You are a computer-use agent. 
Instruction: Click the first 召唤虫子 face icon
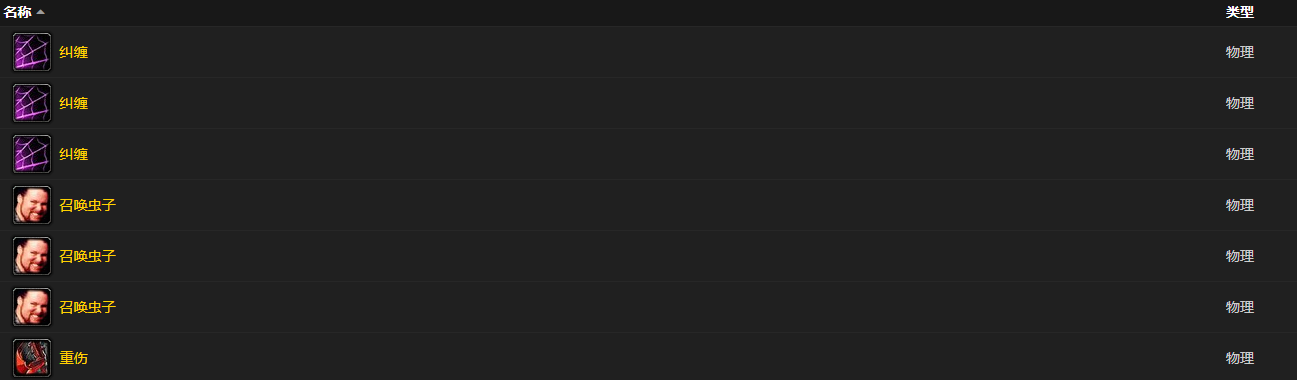point(32,205)
